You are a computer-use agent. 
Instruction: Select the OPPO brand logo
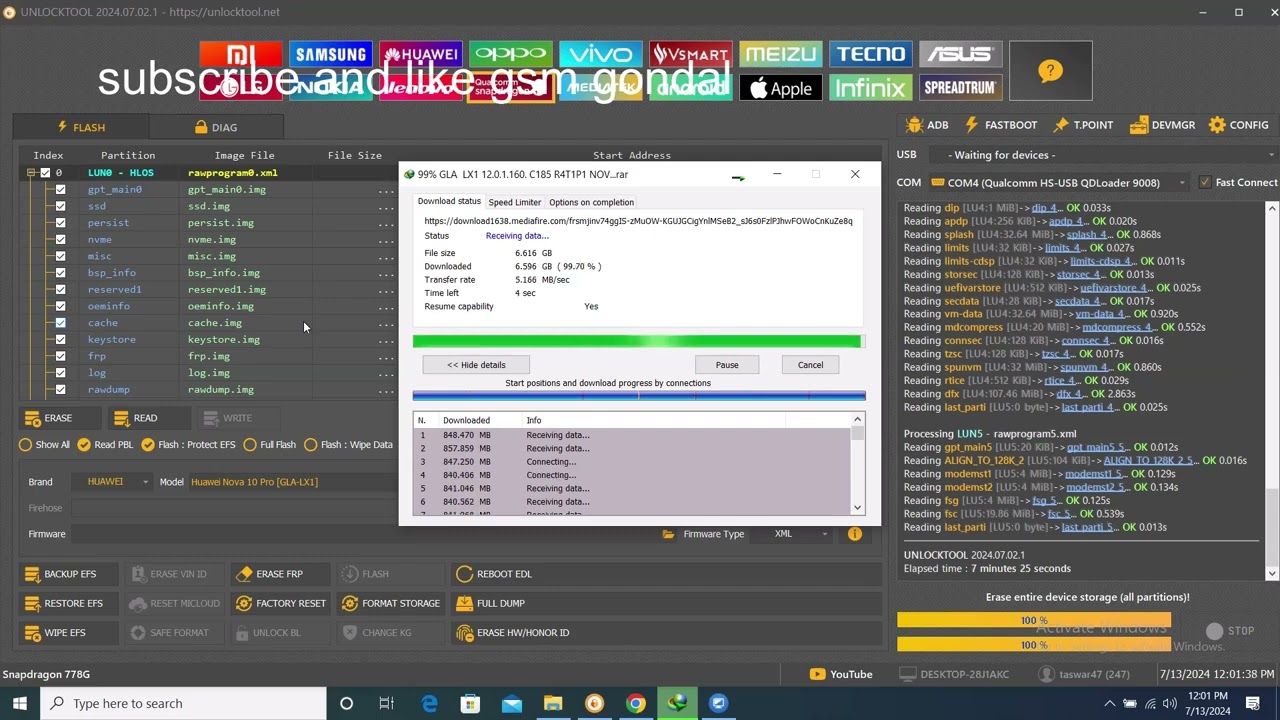(510, 54)
